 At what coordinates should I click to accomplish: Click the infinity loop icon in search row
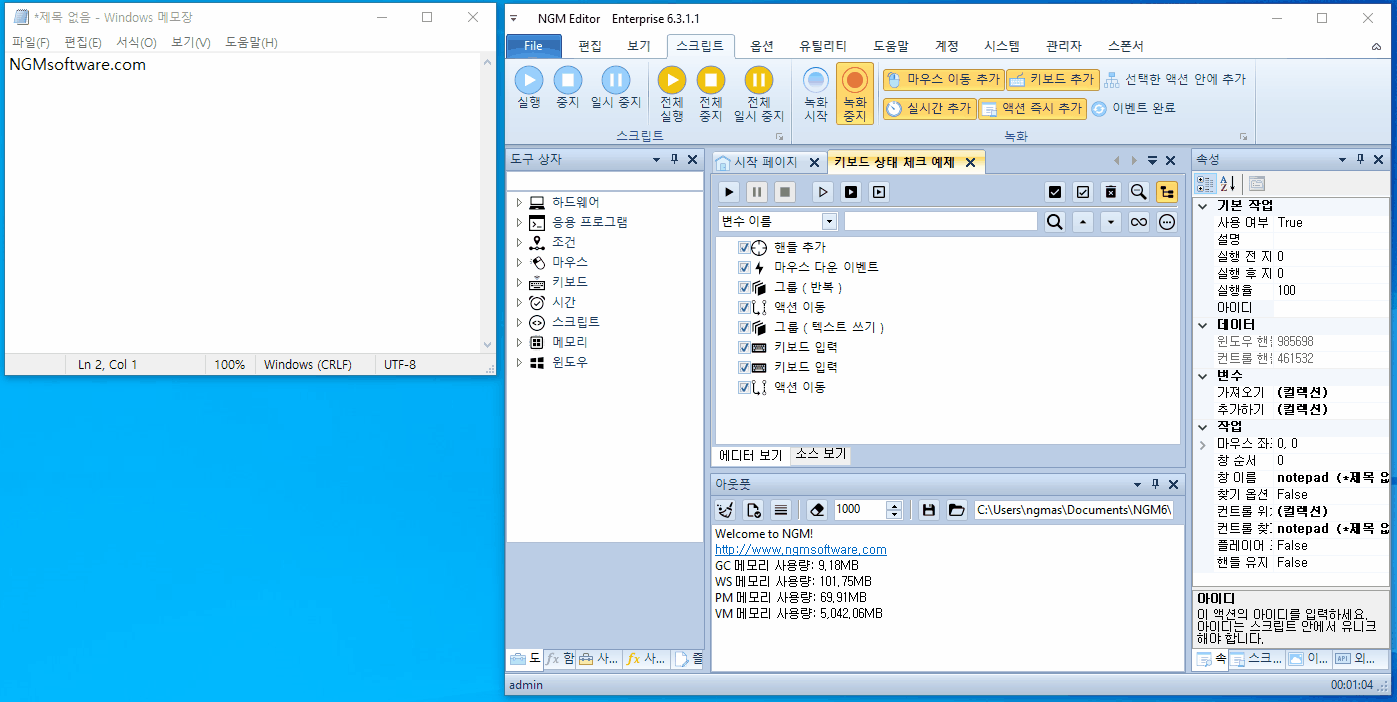[x=1139, y=222]
